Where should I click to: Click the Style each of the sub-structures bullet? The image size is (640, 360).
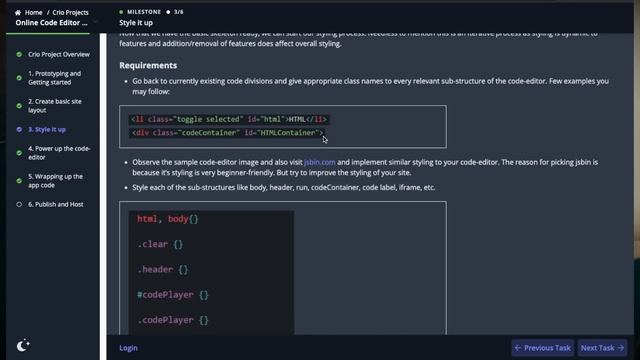[x=284, y=187]
